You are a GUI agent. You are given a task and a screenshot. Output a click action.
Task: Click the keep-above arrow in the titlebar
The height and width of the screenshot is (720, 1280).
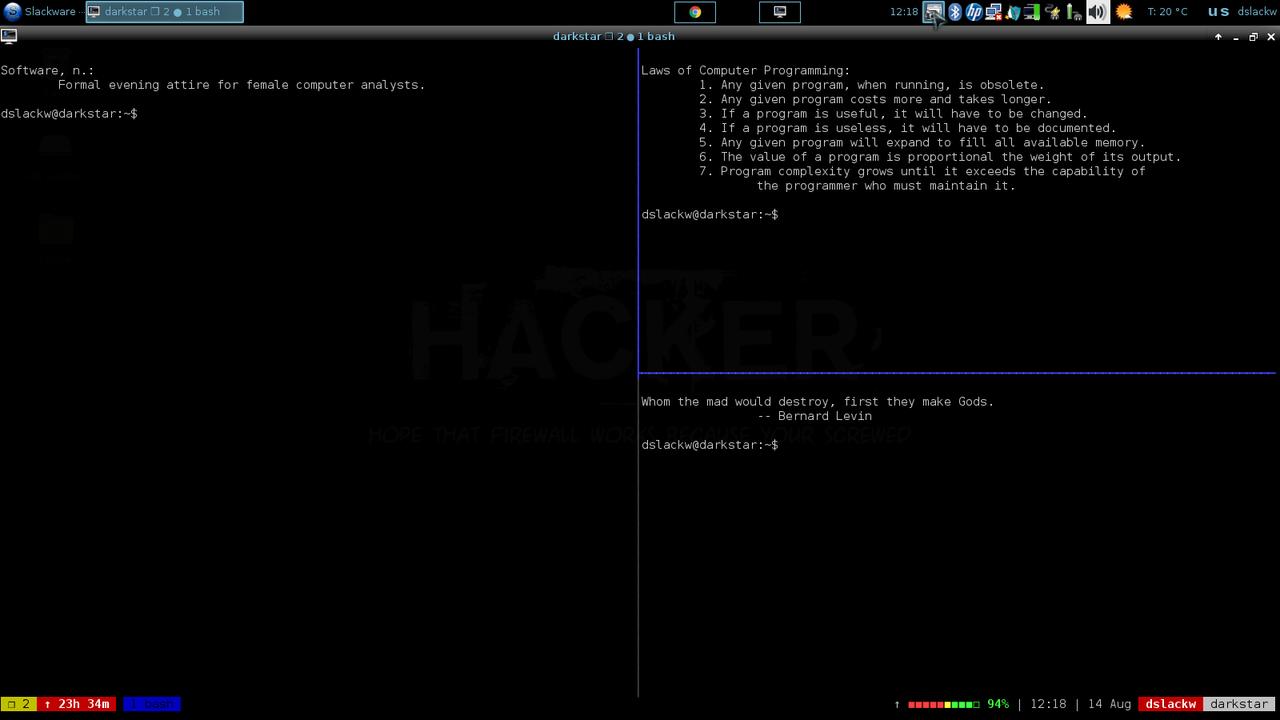[1218, 37]
